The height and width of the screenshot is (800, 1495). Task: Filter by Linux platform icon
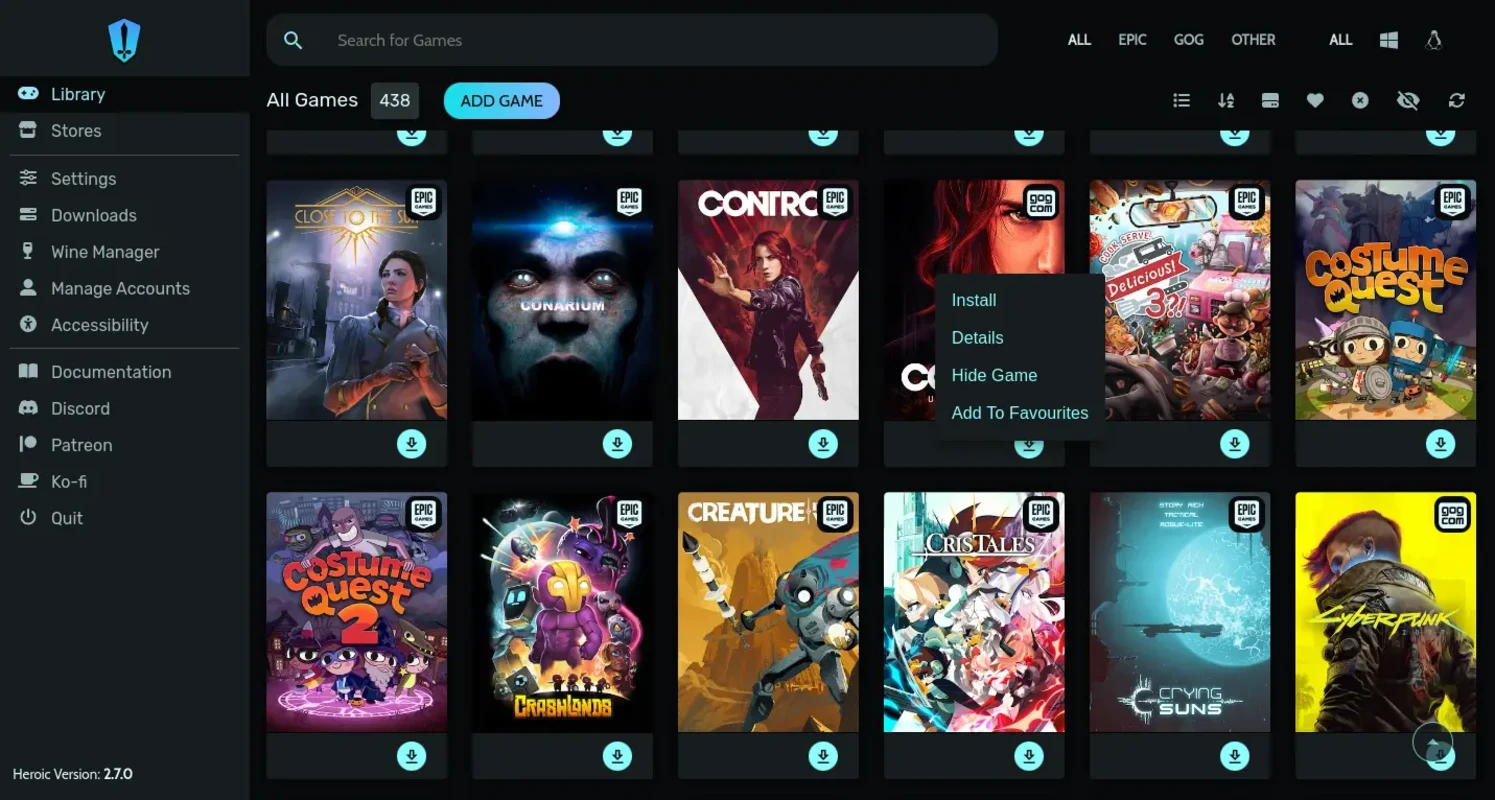(x=1434, y=40)
